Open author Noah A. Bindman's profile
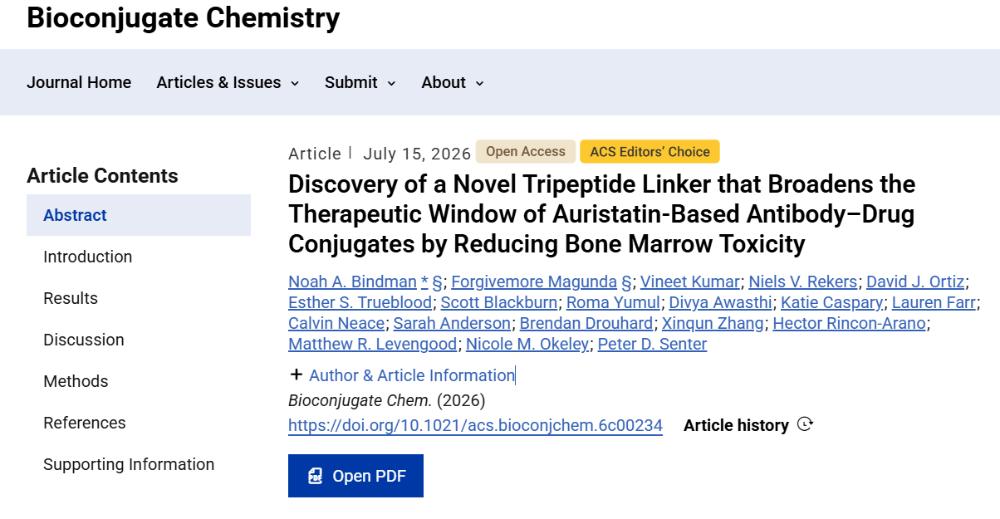 pos(352,282)
